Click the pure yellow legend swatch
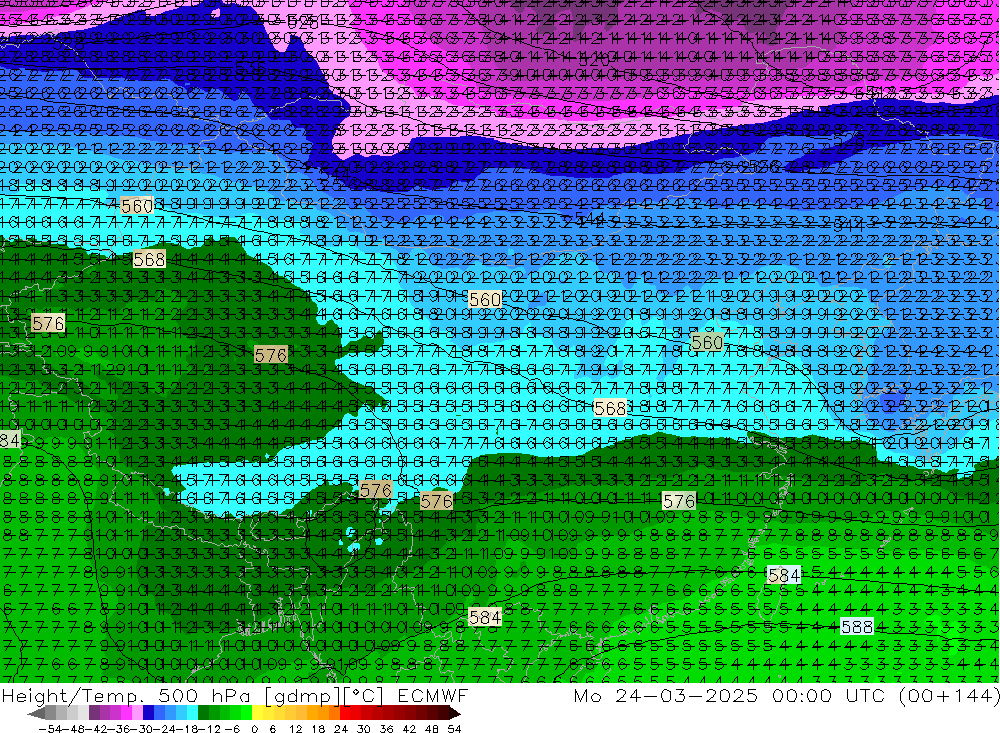This screenshot has height=733, width=1000. tap(257, 712)
